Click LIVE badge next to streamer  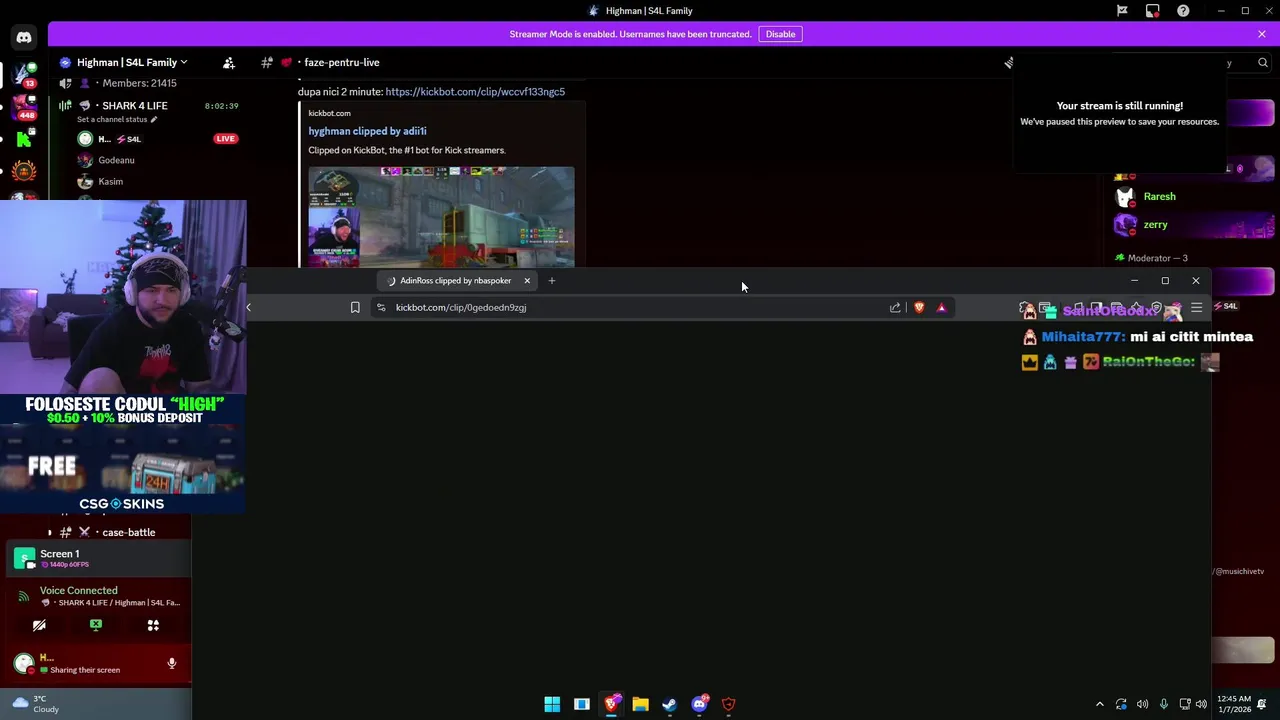tap(225, 139)
